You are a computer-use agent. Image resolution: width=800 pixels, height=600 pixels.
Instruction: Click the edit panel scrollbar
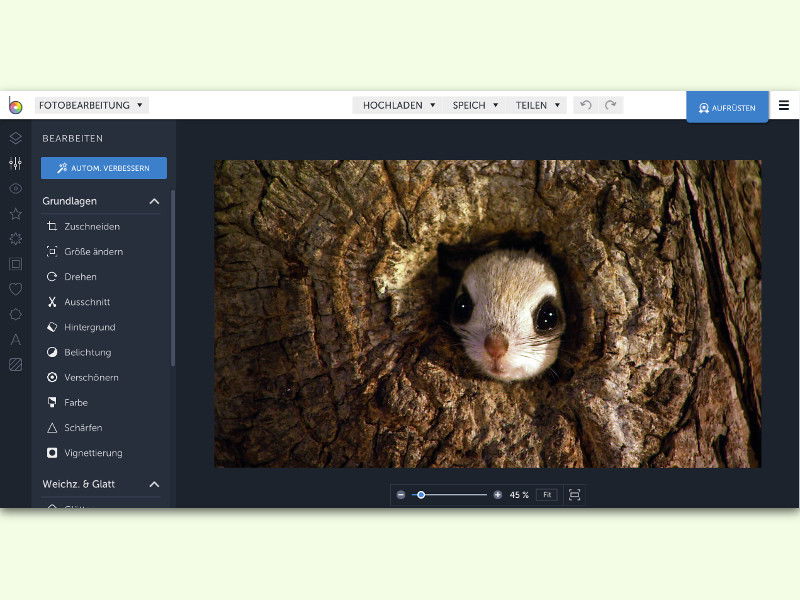[173, 278]
